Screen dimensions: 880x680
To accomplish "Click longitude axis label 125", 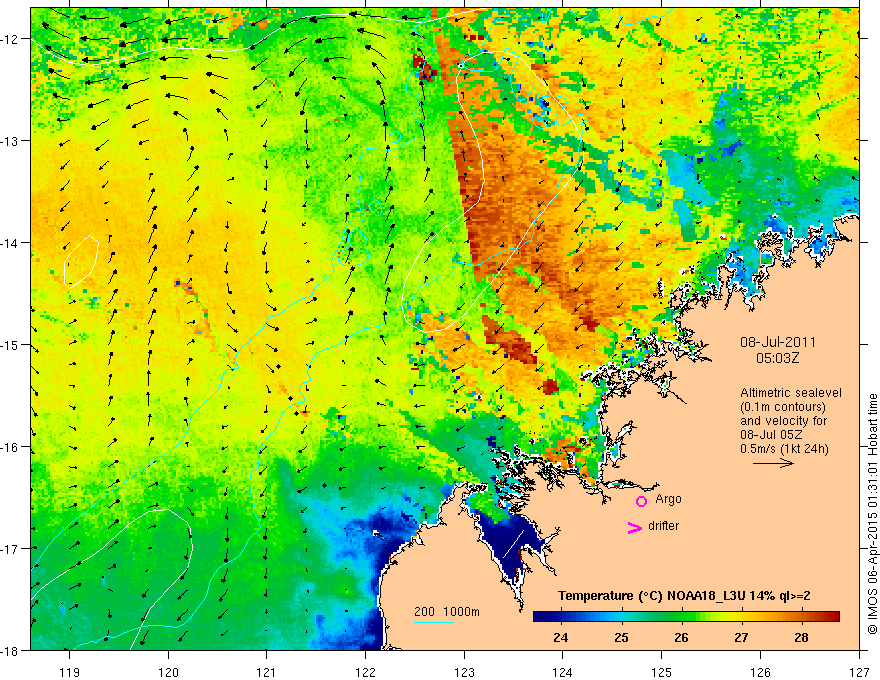I will point(662,672).
